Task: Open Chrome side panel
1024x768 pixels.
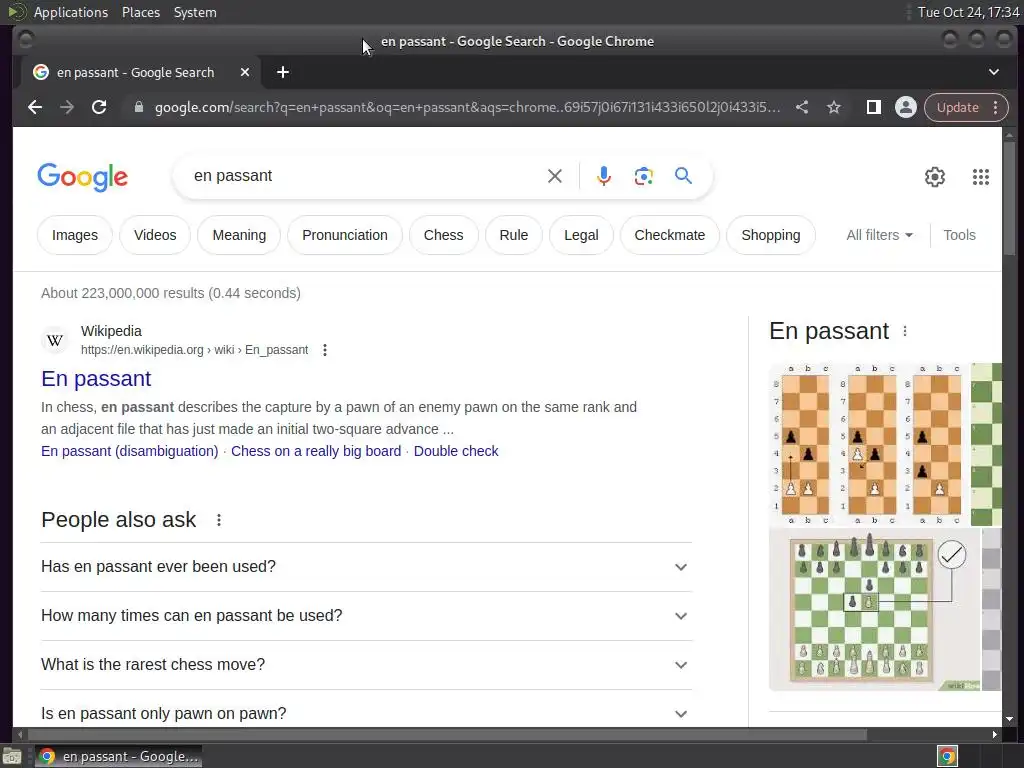Action: click(x=873, y=107)
